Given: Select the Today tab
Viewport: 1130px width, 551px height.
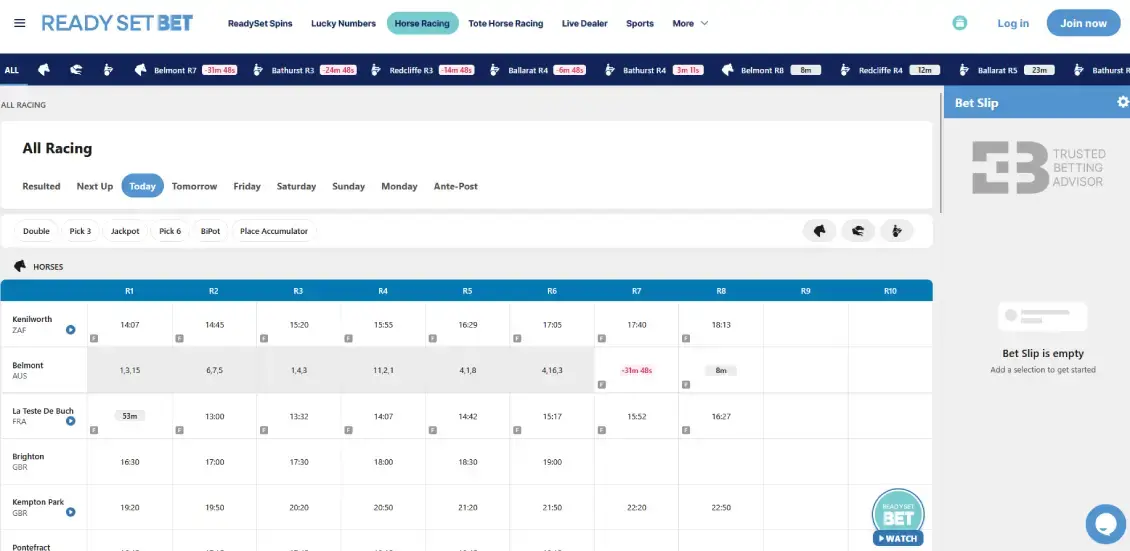Looking at the screenshot, I should pyautogui.click(x=143, y=186).
